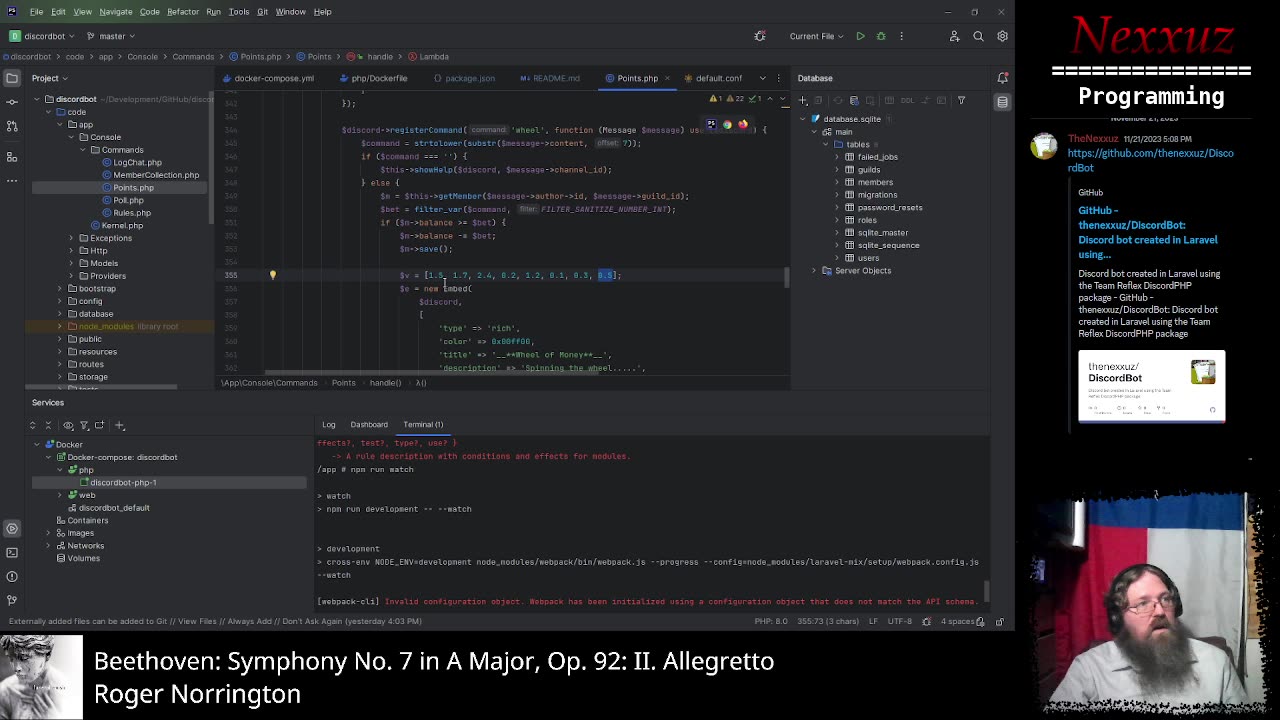Open Services view options eye icon
Viewport: 1280px width, 720px height.
click(x=68, y=425)
